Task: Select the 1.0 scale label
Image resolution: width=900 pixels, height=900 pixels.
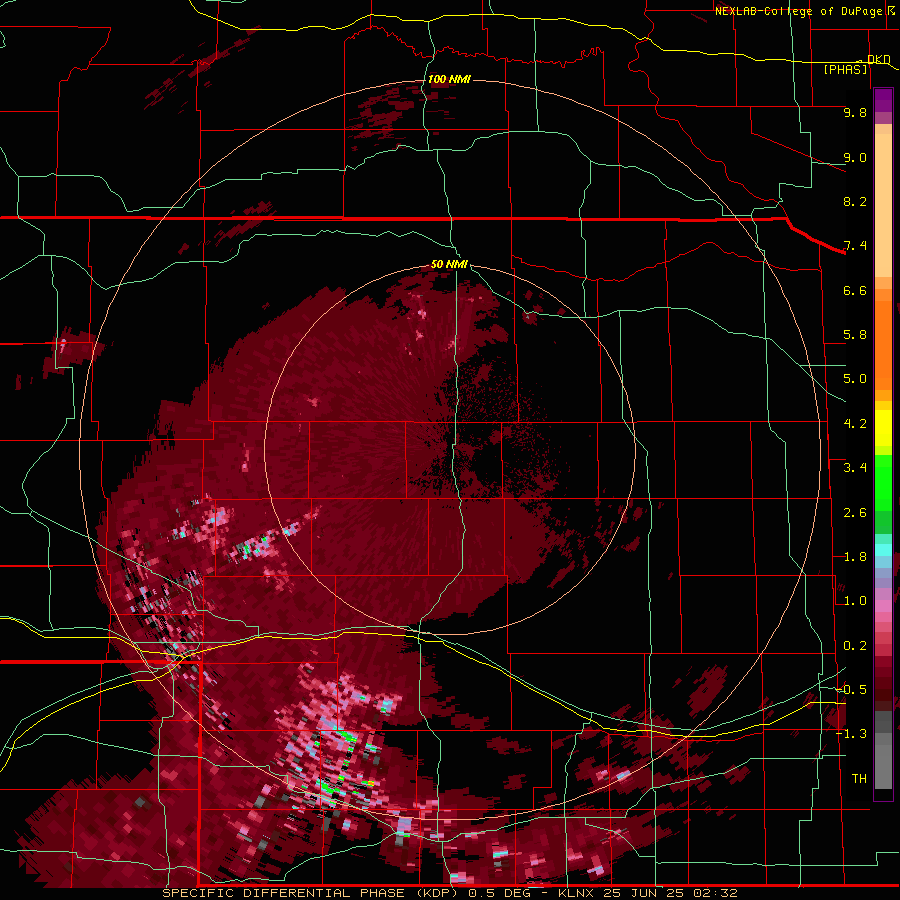Action: tap(855, 601)
